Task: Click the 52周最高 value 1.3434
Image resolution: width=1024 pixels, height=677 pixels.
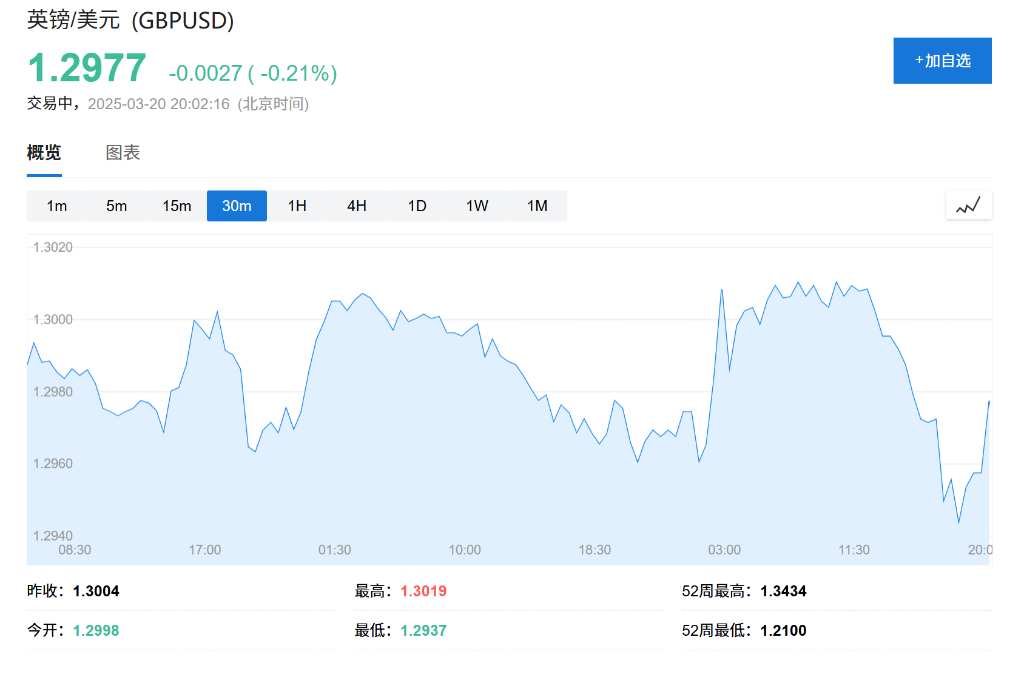Action: (783, 591)
